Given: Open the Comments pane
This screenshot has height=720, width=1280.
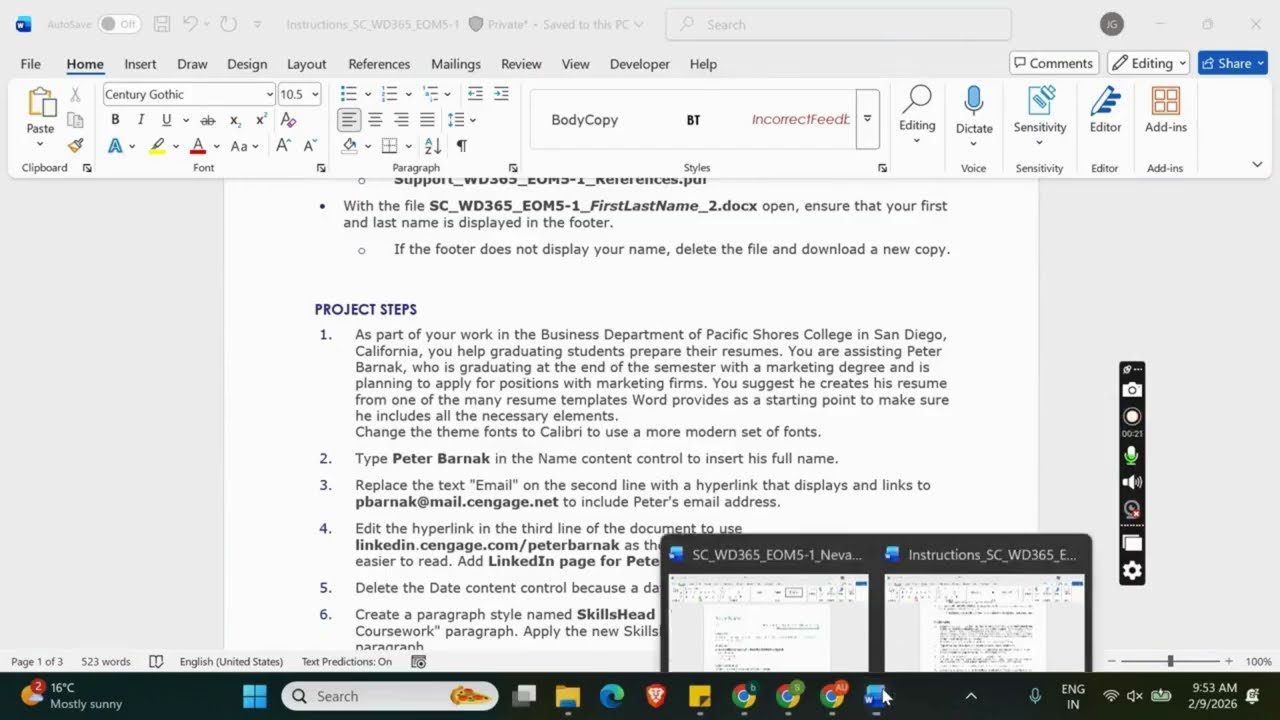Looking at the screenshot, I should tap(1054, 63).
